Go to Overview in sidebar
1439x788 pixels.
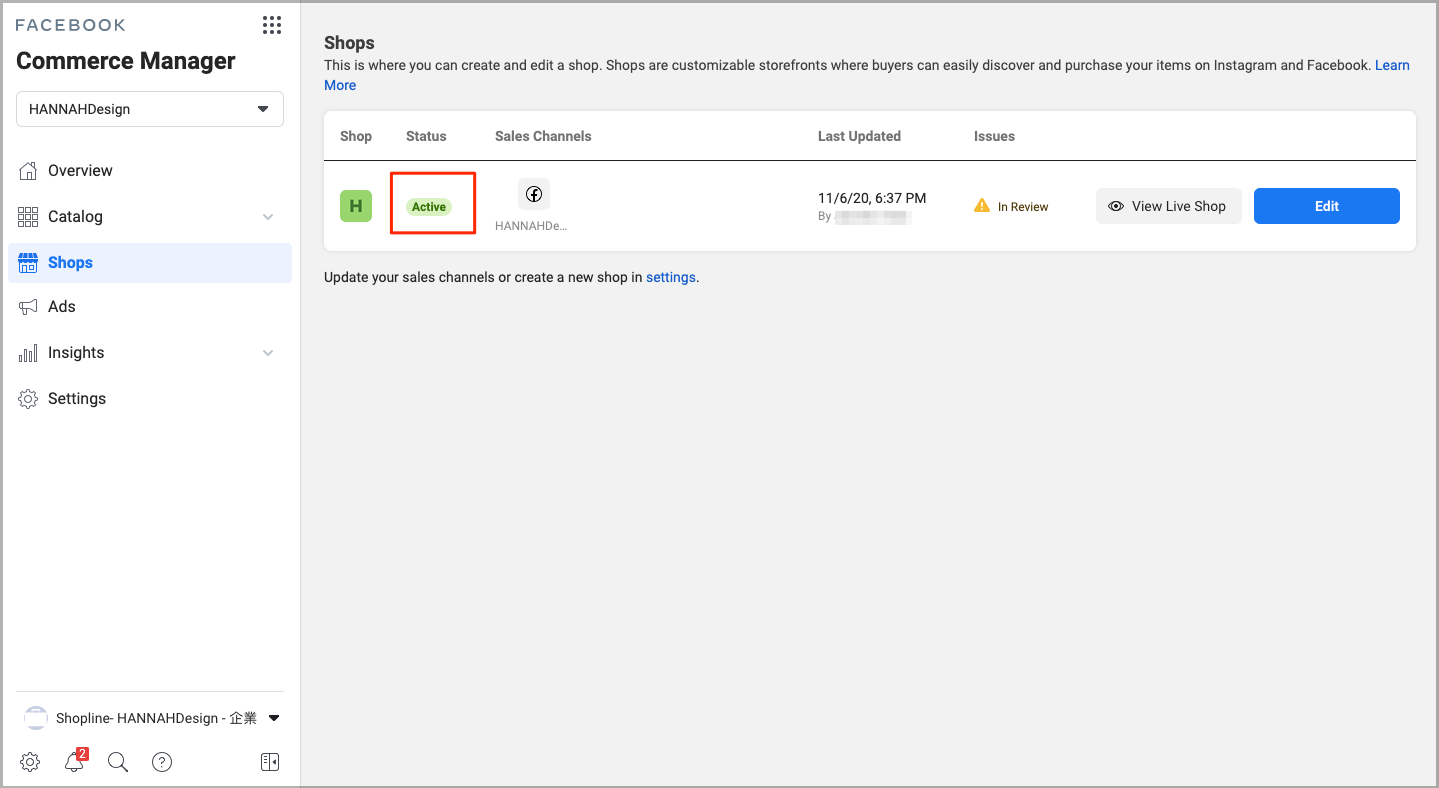150,171
